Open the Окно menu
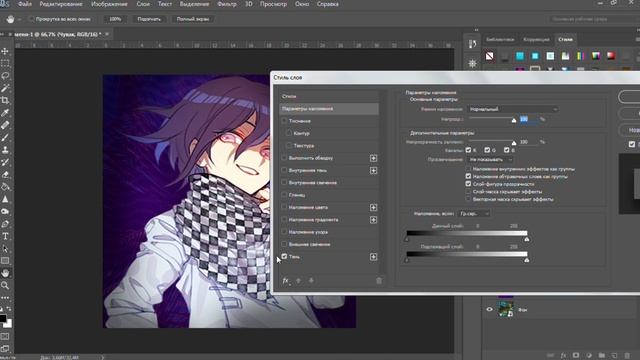Viewport: 640px width, 360px height. point(302,4)
